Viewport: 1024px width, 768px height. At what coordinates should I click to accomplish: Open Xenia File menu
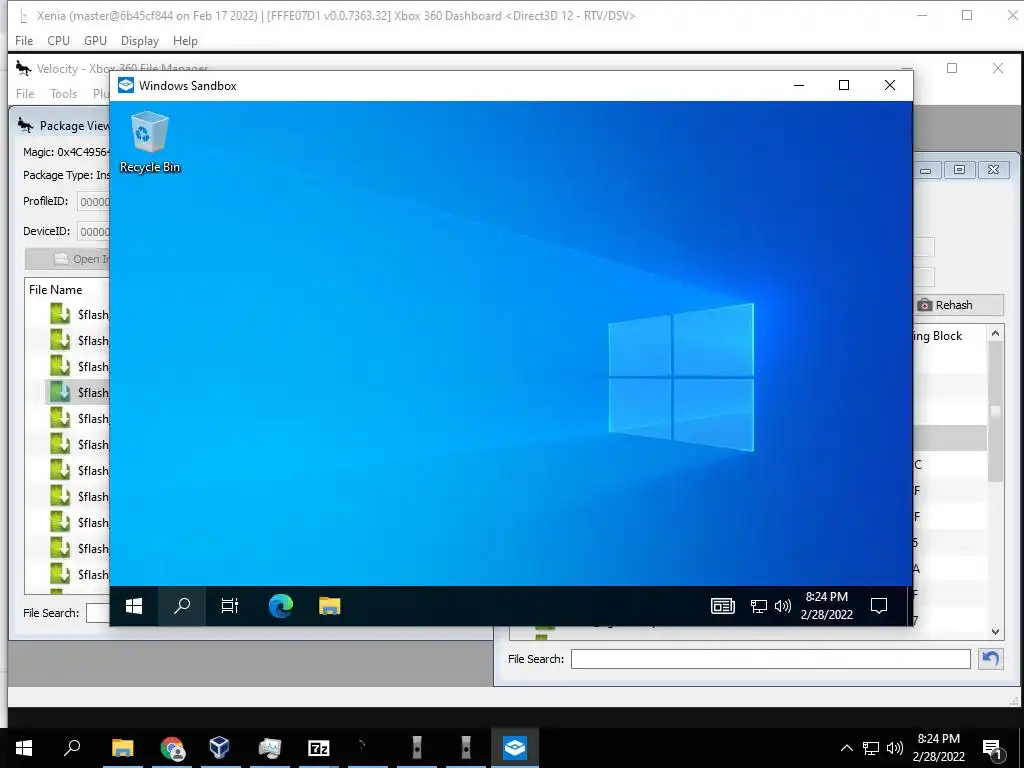[24, 40]
